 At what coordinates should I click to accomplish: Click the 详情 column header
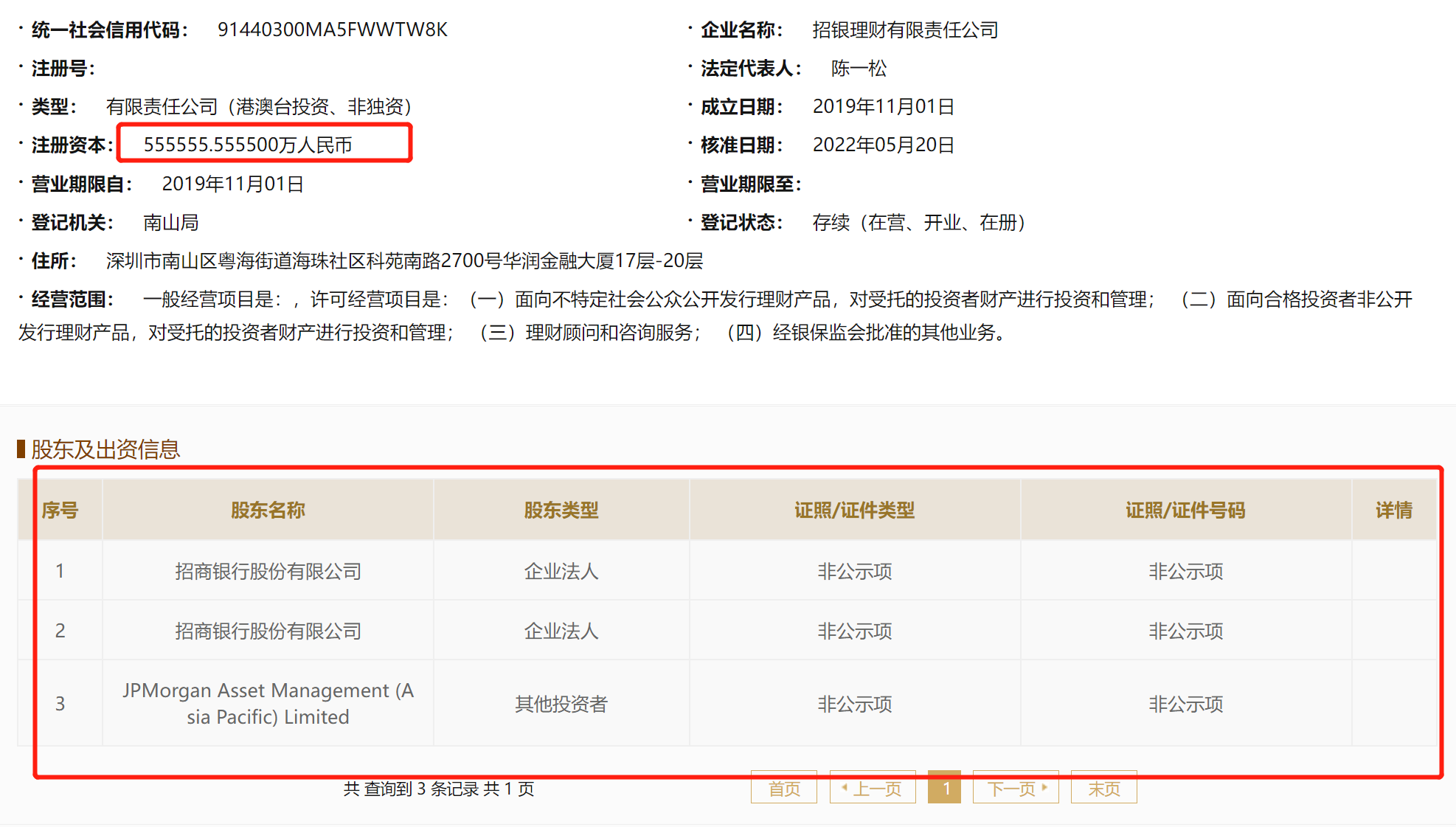(1393, 510)
